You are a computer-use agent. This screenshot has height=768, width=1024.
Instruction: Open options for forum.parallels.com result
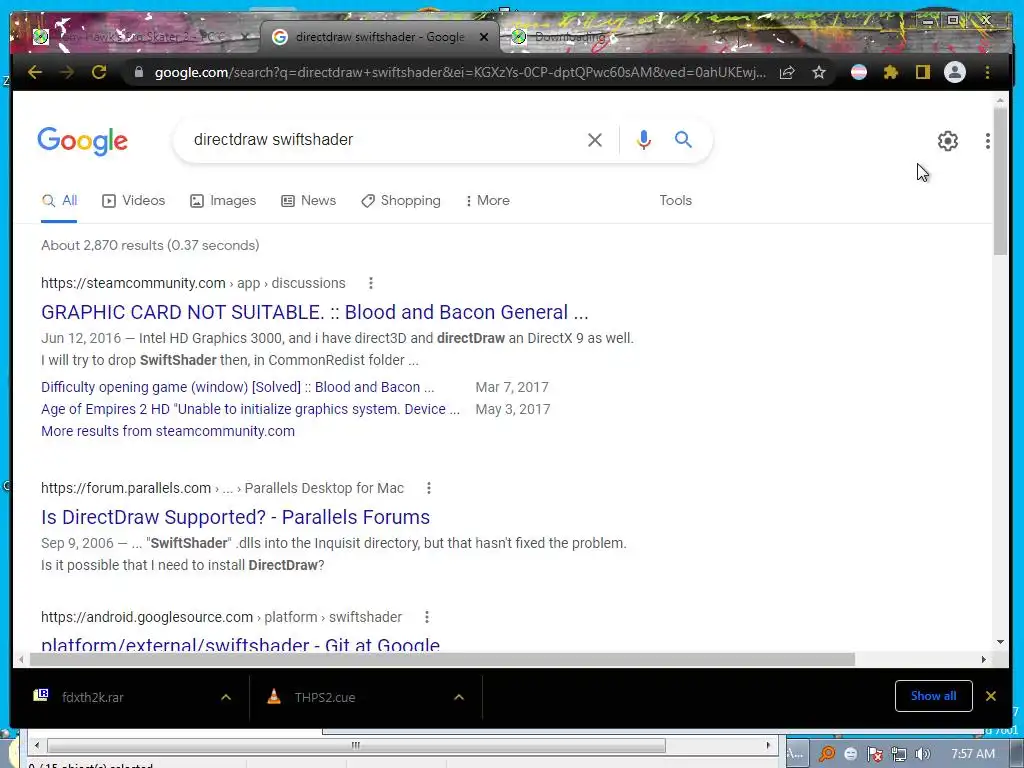tap(428, 488)
